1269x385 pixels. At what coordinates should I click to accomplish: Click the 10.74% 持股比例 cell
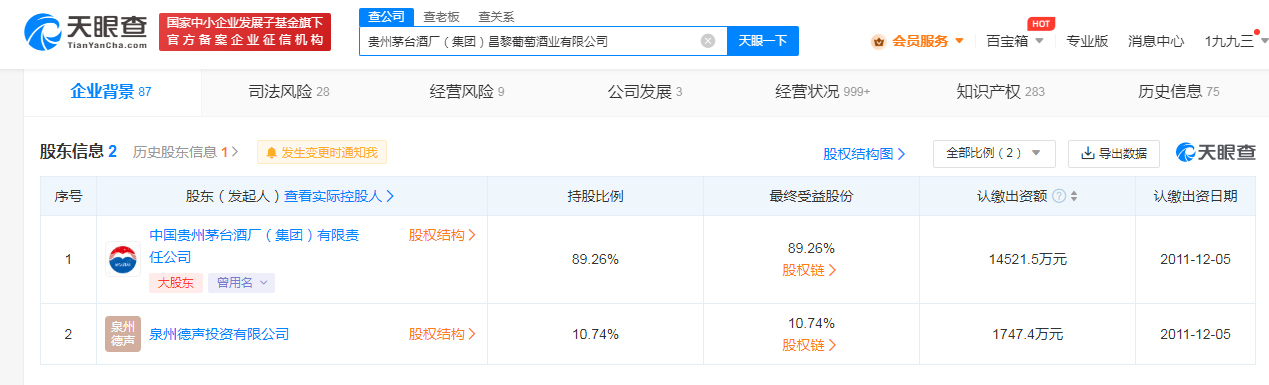click(595, 334)
